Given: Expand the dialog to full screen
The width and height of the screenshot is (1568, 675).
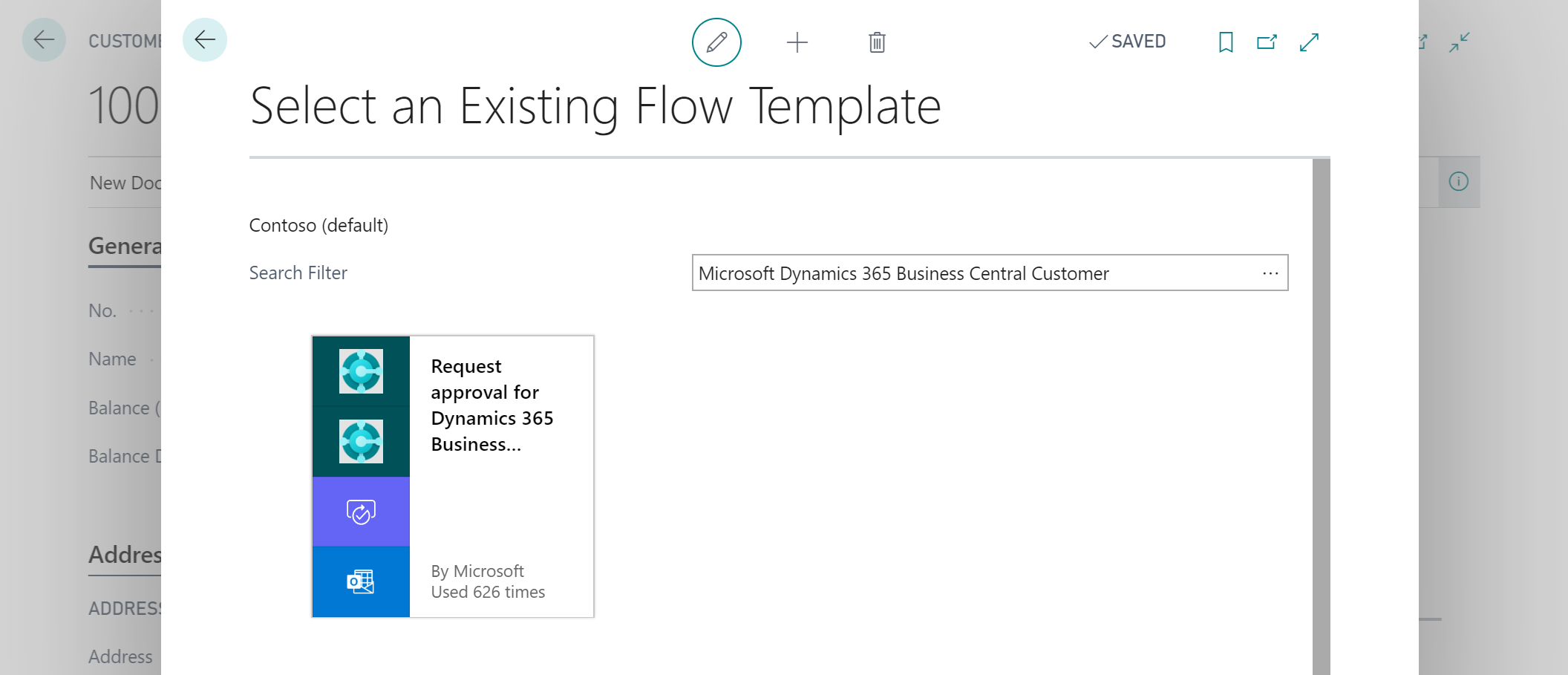Looking at the screenshot, I should coord(1309,42).
